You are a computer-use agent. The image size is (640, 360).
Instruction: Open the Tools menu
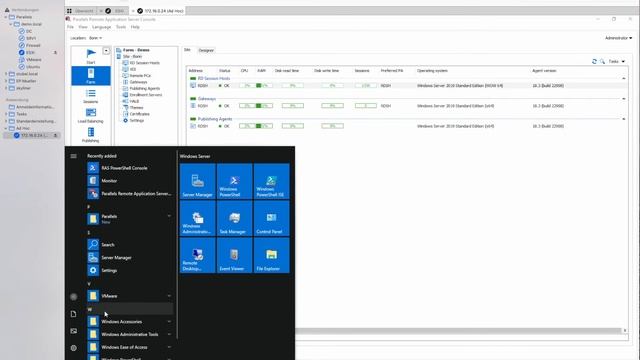[x=121, y=27]
